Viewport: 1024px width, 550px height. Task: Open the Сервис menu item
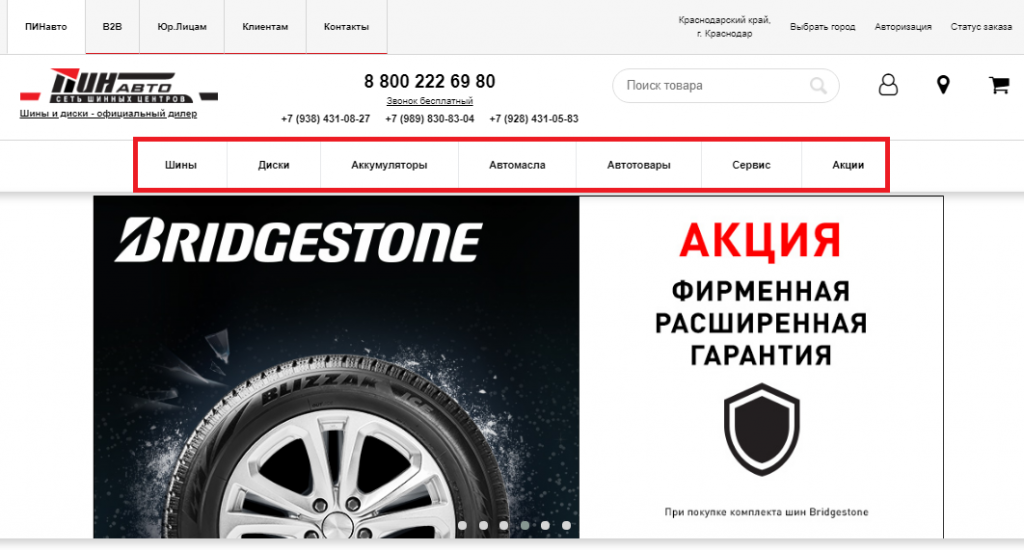(751, 165)
